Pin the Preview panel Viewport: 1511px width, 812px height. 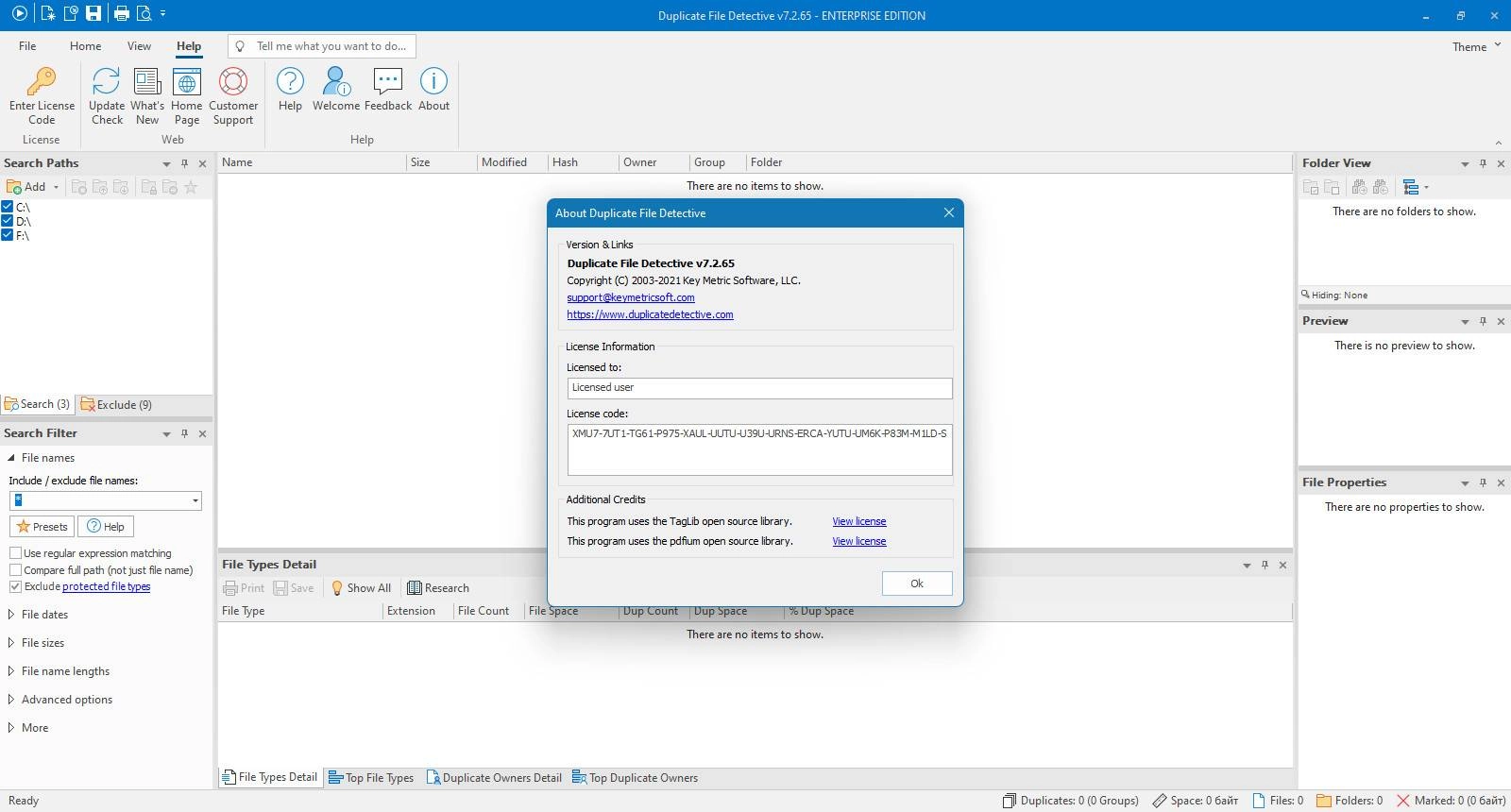[x=1483, y=321]
